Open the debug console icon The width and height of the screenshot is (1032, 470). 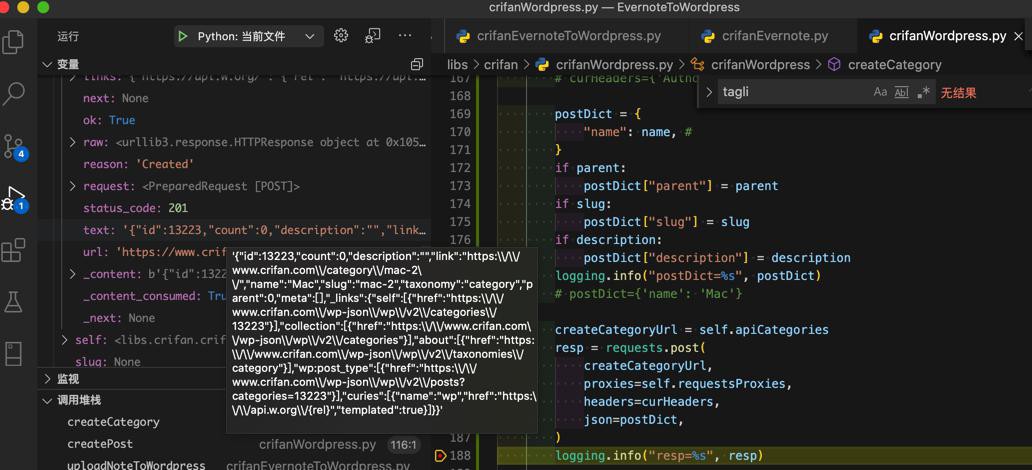tap(373, 36)
